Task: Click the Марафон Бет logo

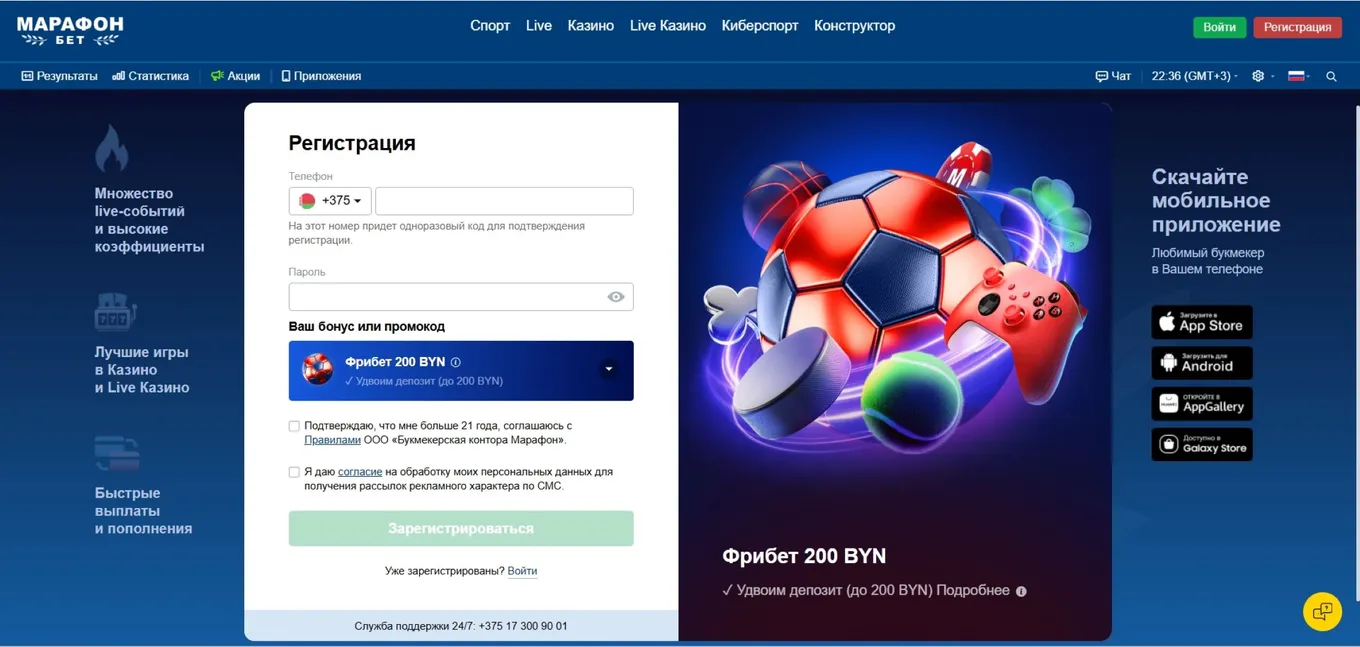Action: coord(70,30)
